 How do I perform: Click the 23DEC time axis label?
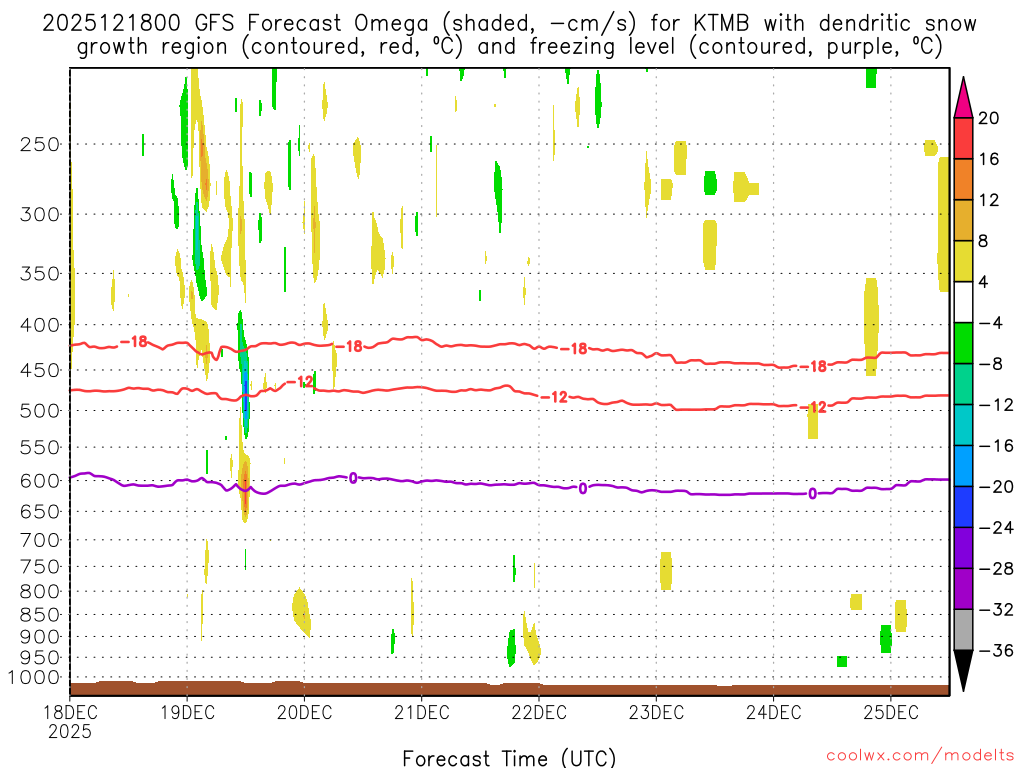coord(656,712)
